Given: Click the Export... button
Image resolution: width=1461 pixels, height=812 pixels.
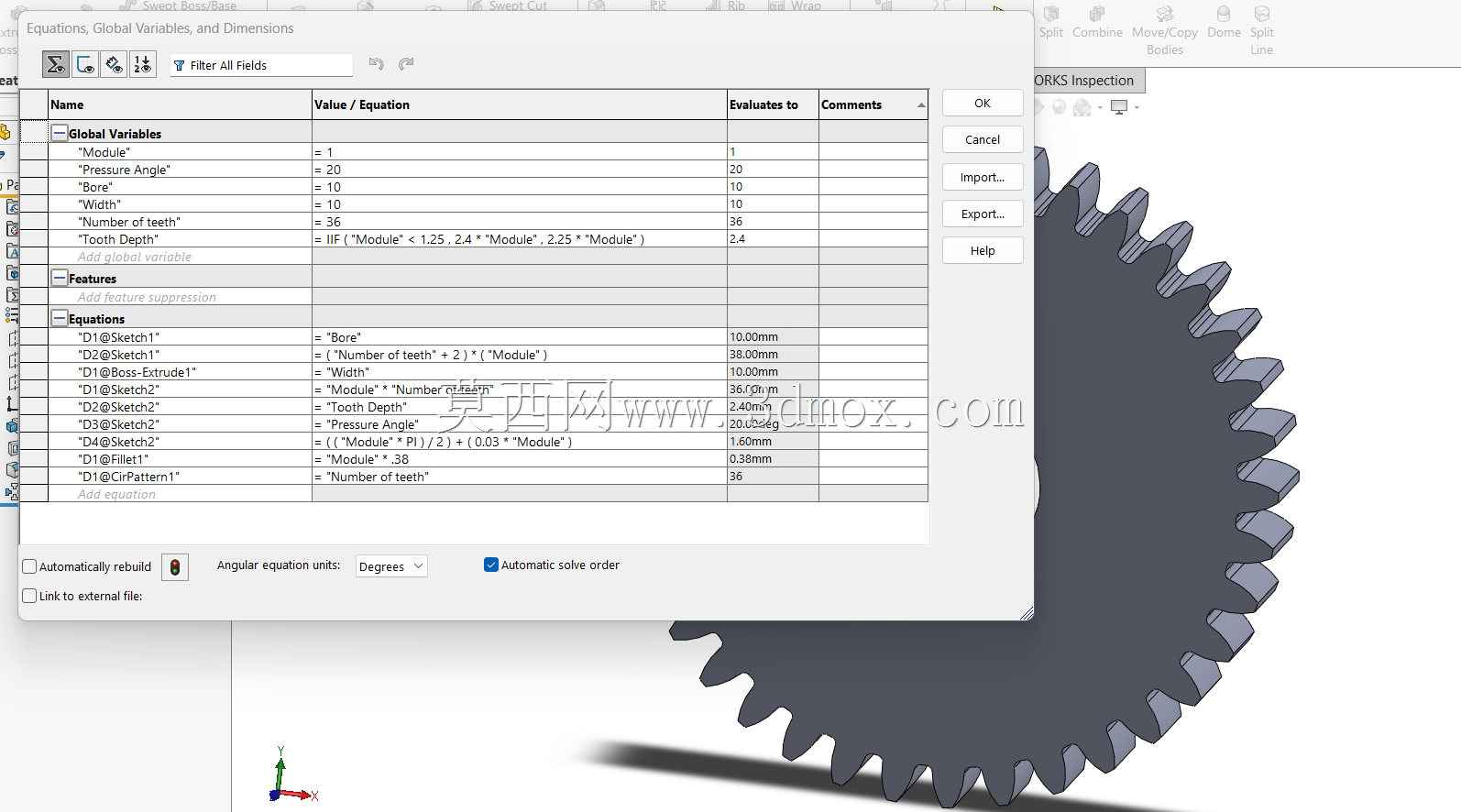Looking at the screenshot, I should 983,214.
